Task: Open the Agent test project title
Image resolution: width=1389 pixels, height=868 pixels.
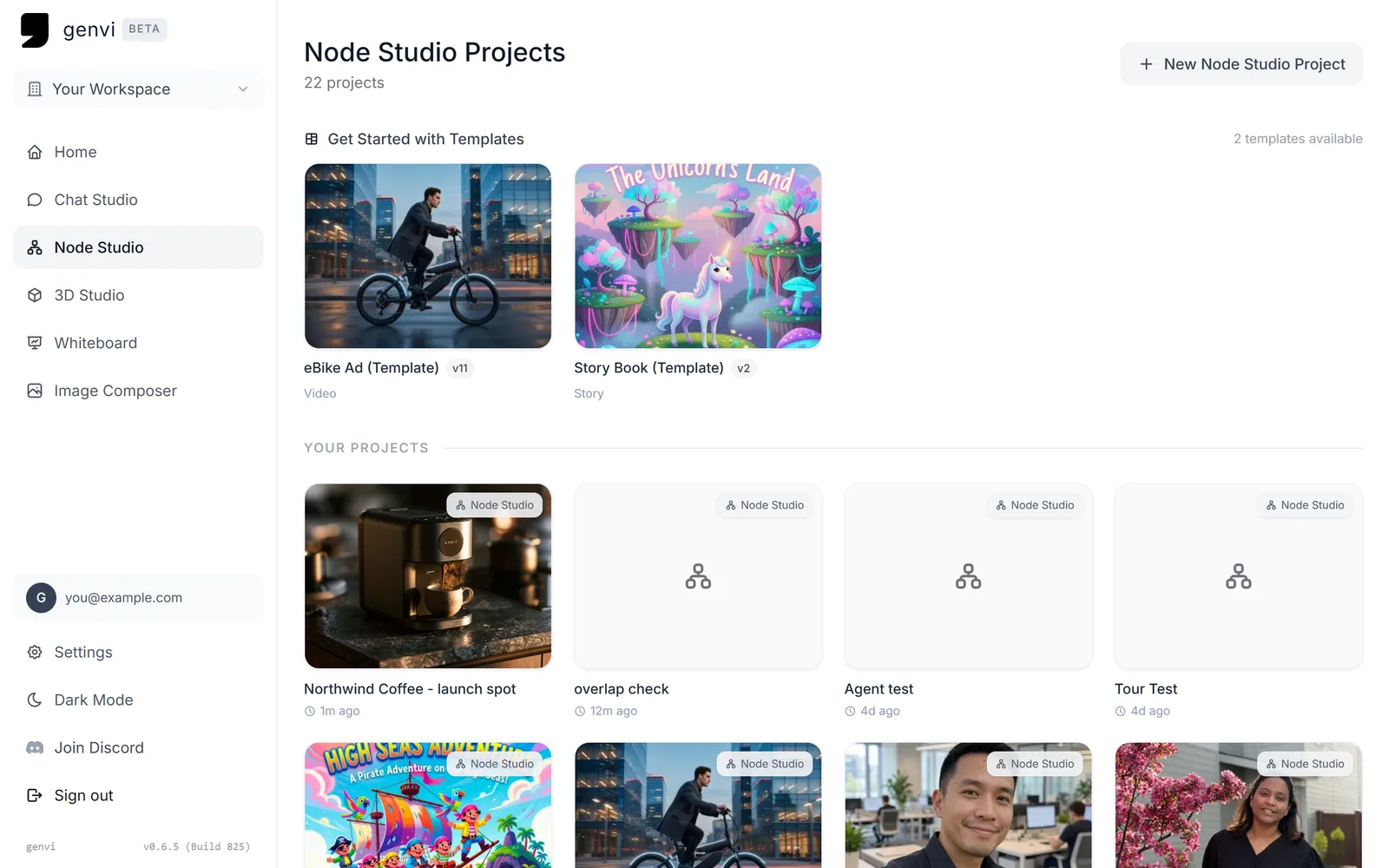Action: [x=879, y=689]
